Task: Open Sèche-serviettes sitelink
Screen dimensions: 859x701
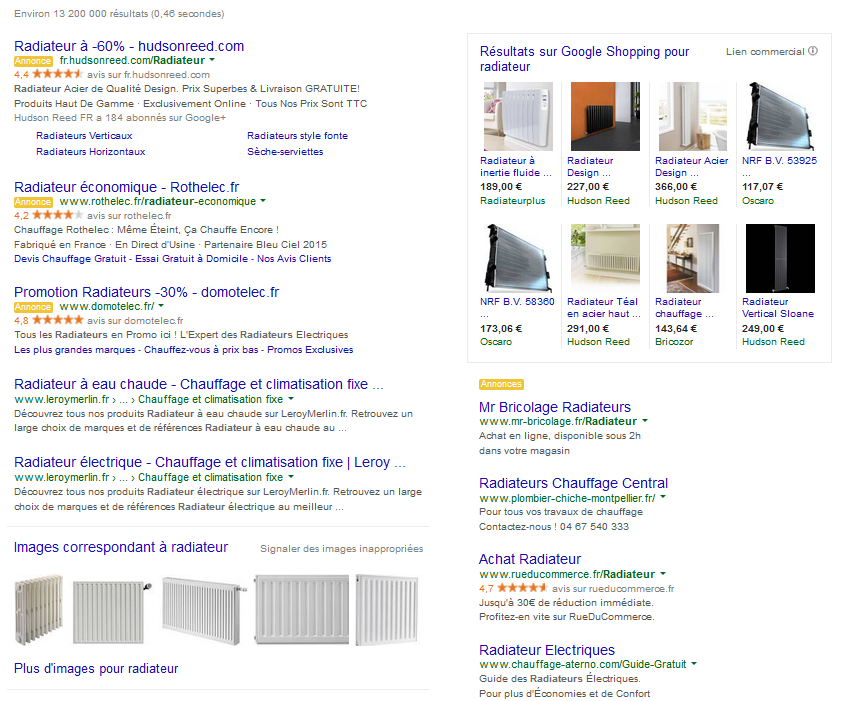Action: point(285,152)
